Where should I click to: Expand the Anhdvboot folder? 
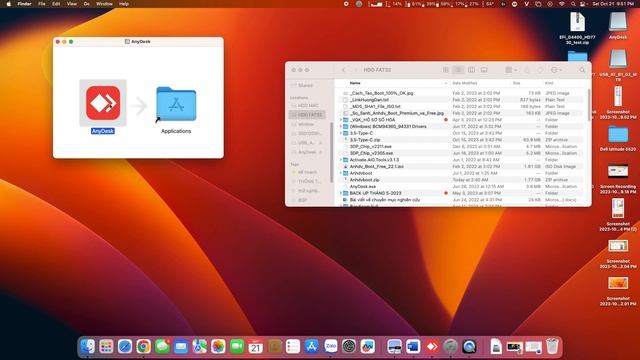coord(341,173)
